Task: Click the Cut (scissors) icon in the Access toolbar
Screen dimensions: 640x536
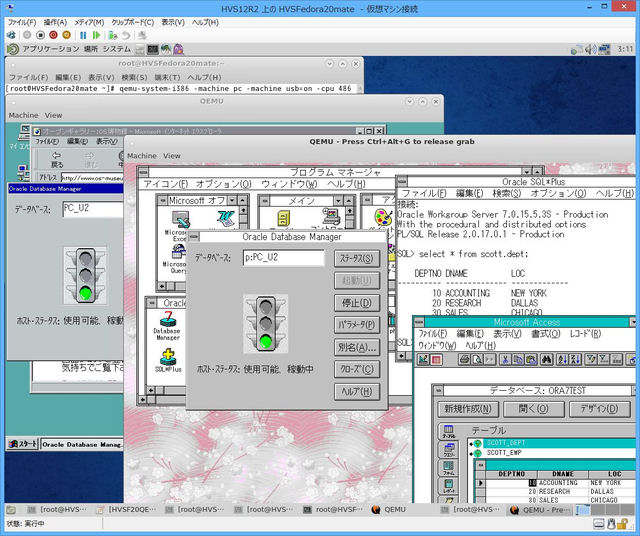Action: point(505,359)
